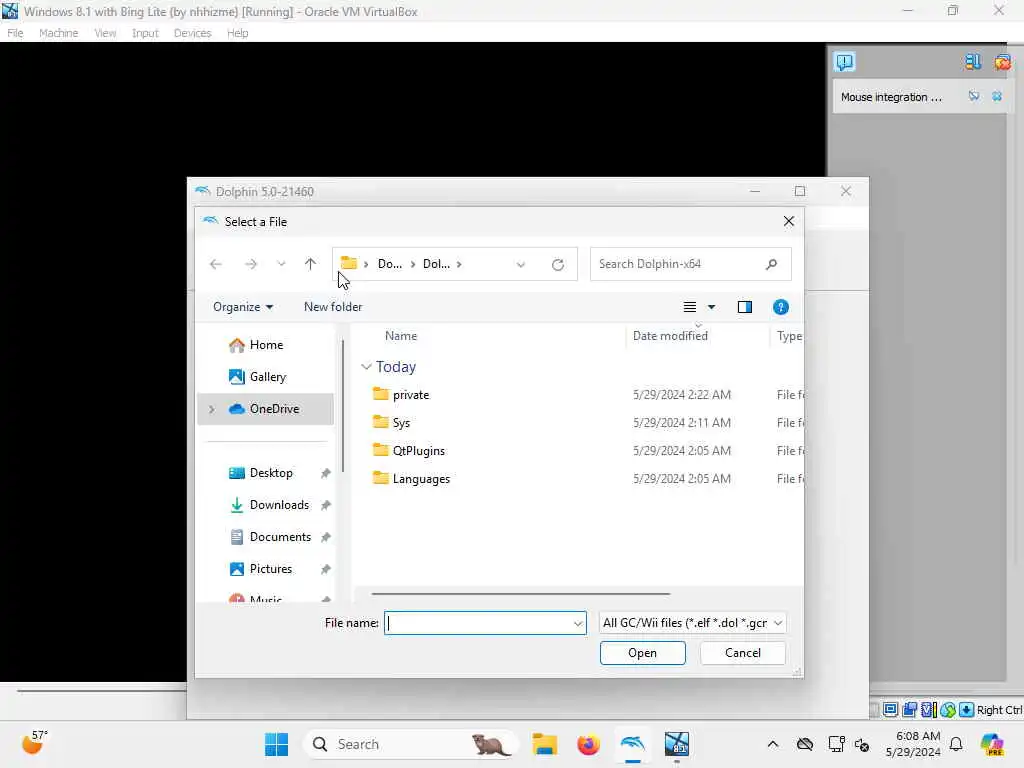
Task: Click the search magnifier in file dialog
Action: tap(771, 264)
